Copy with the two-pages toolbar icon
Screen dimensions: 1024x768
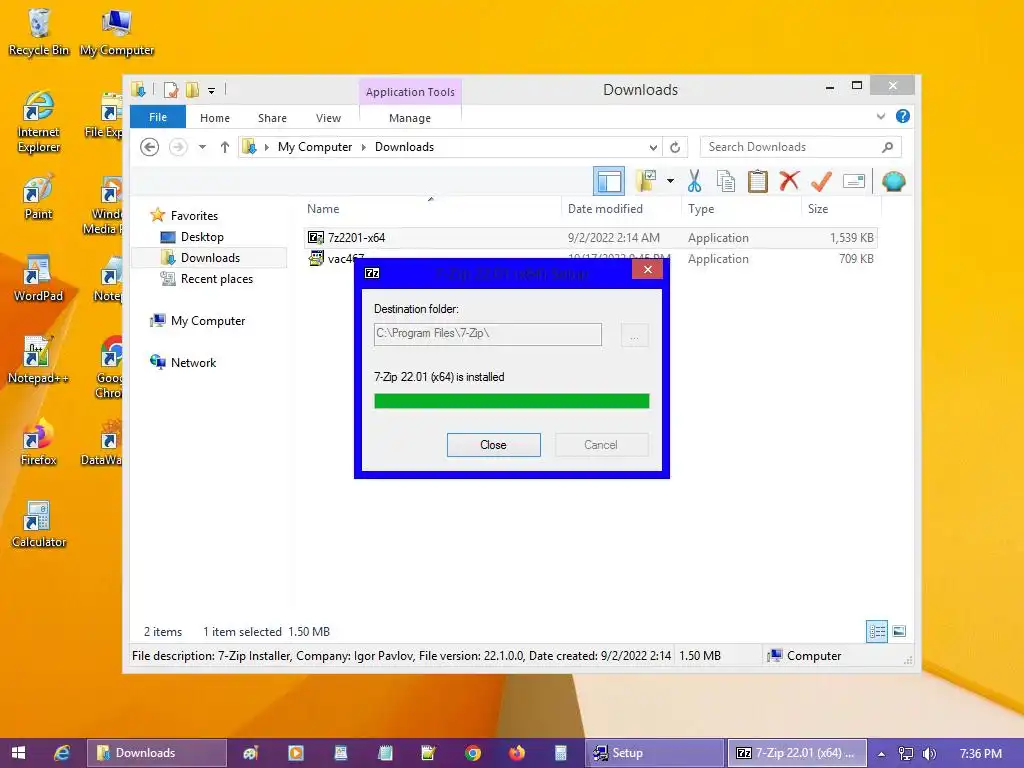click(x=726, y=182)
